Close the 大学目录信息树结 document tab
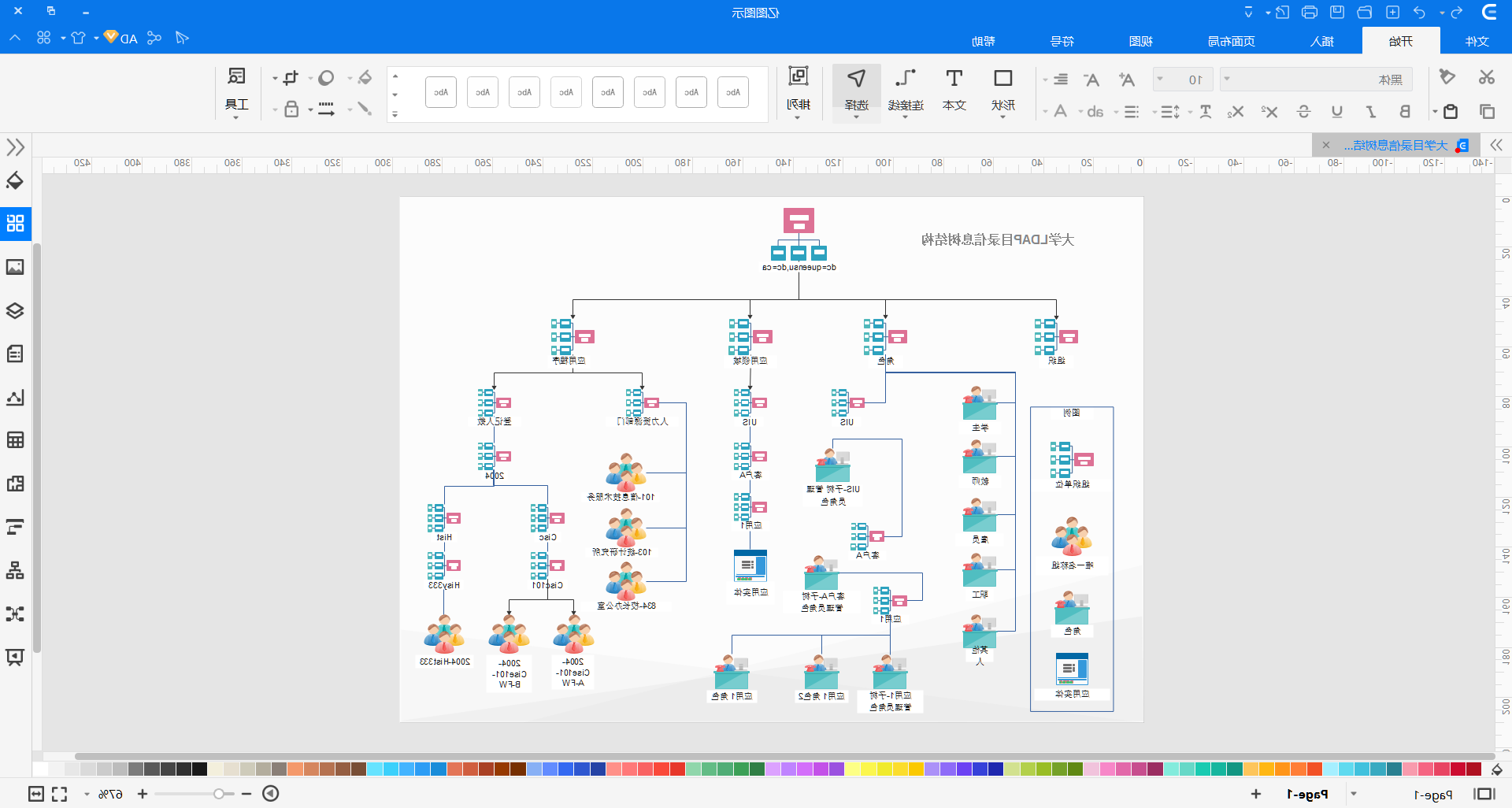 (x=1326, y=145)
